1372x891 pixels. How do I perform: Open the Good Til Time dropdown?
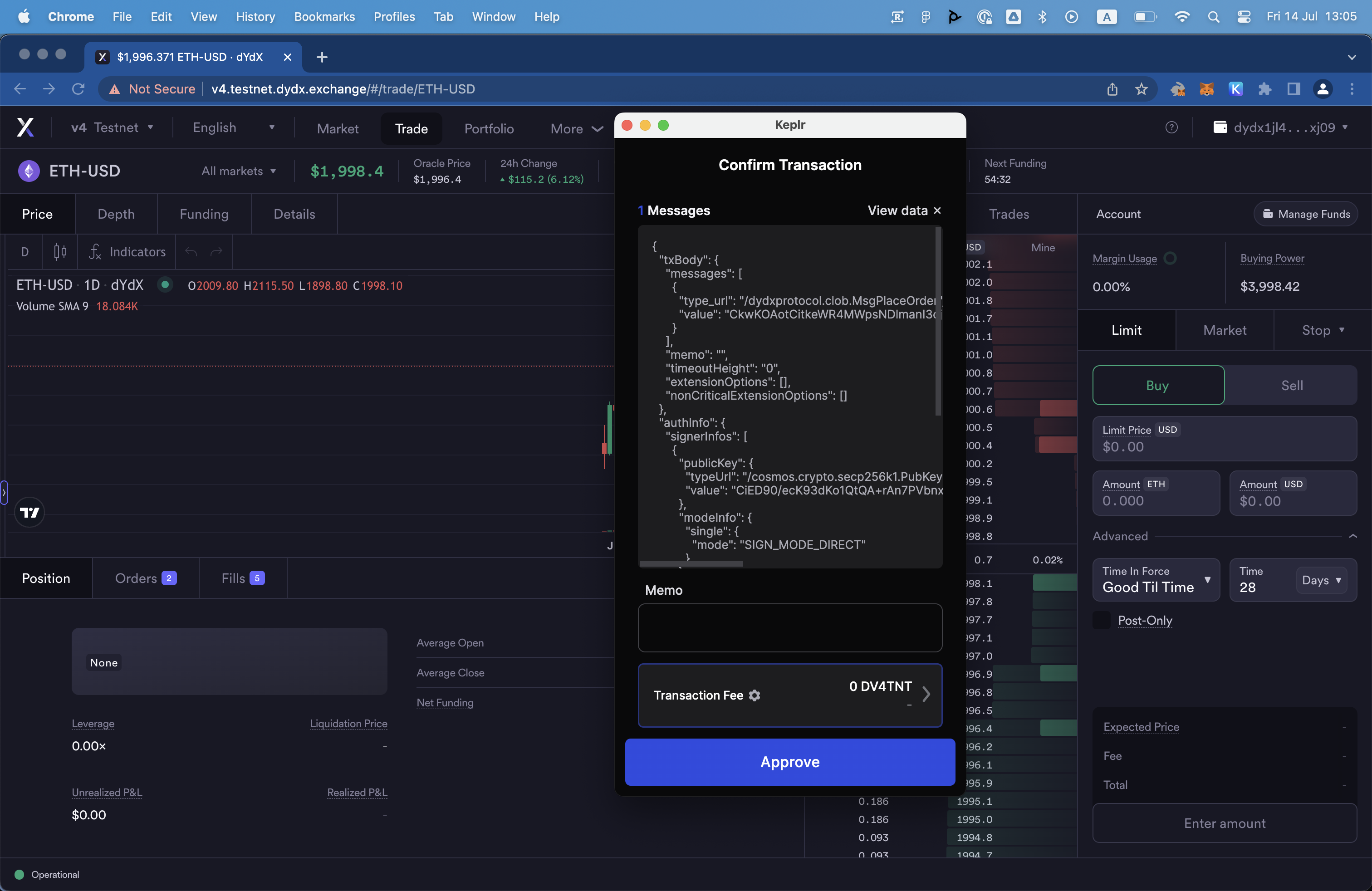coord(1155,580)
